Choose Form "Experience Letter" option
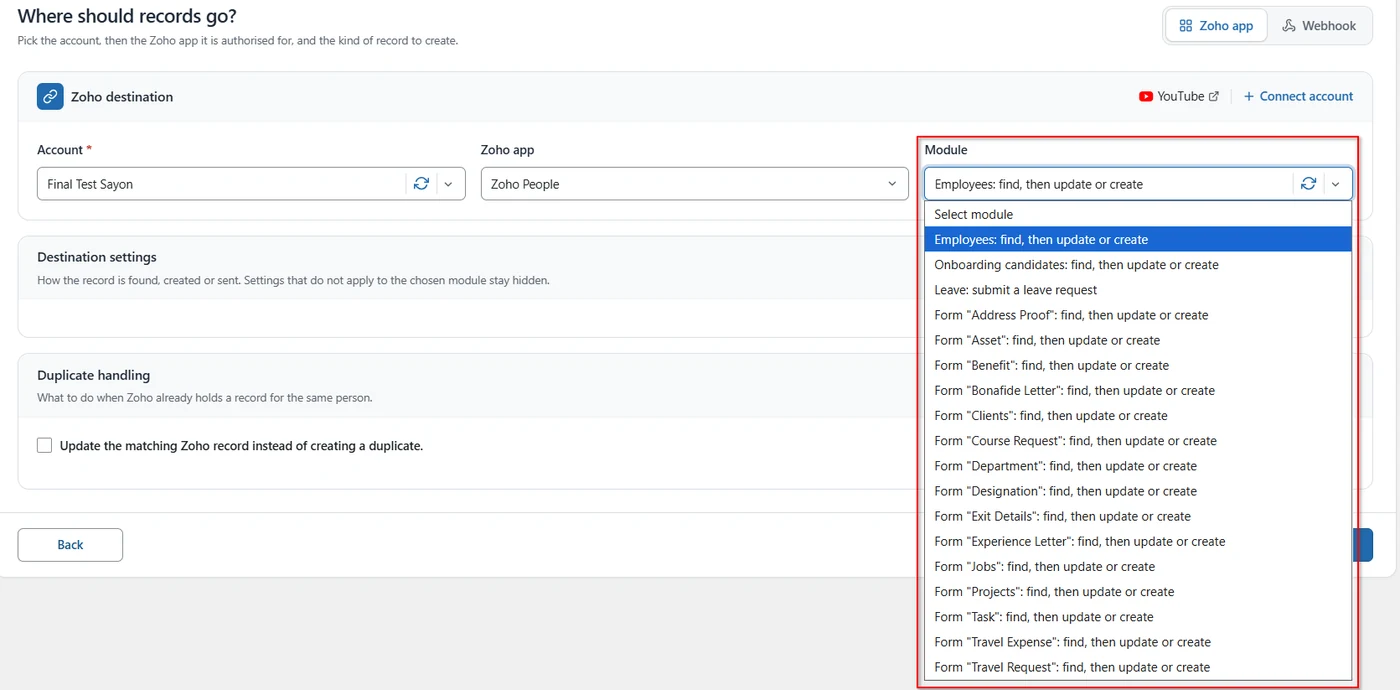The image size is (1400, 690). (1138, 542)
